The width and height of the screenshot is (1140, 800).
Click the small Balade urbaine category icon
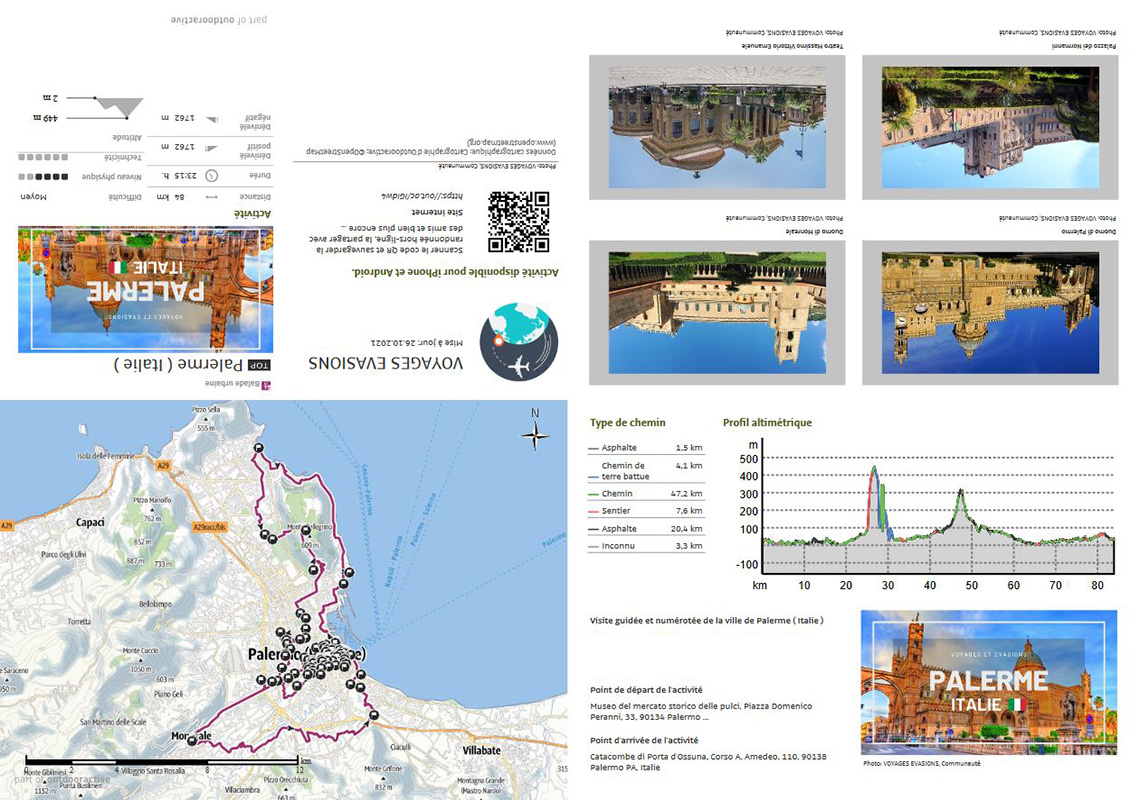266,385
